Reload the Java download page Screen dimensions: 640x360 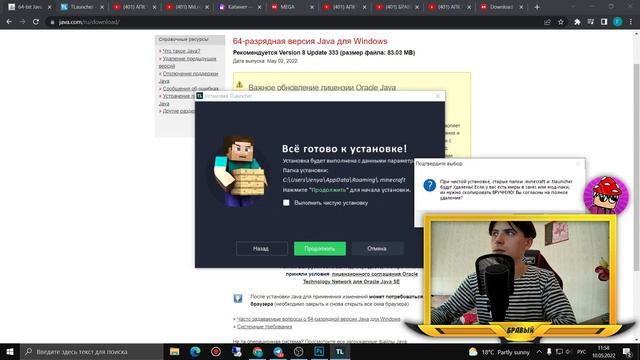pyautogui.click(x=36, y=22)
